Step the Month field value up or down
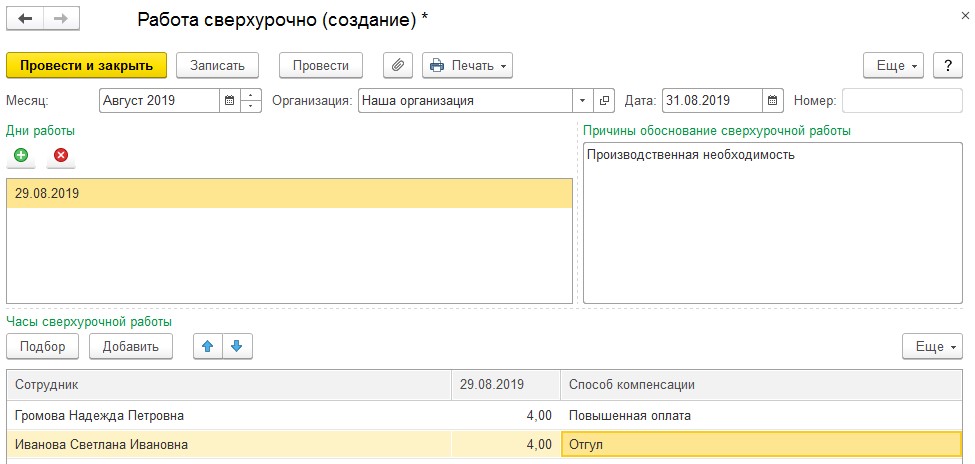Screen dimensions: 975x464 click(251, 101)
